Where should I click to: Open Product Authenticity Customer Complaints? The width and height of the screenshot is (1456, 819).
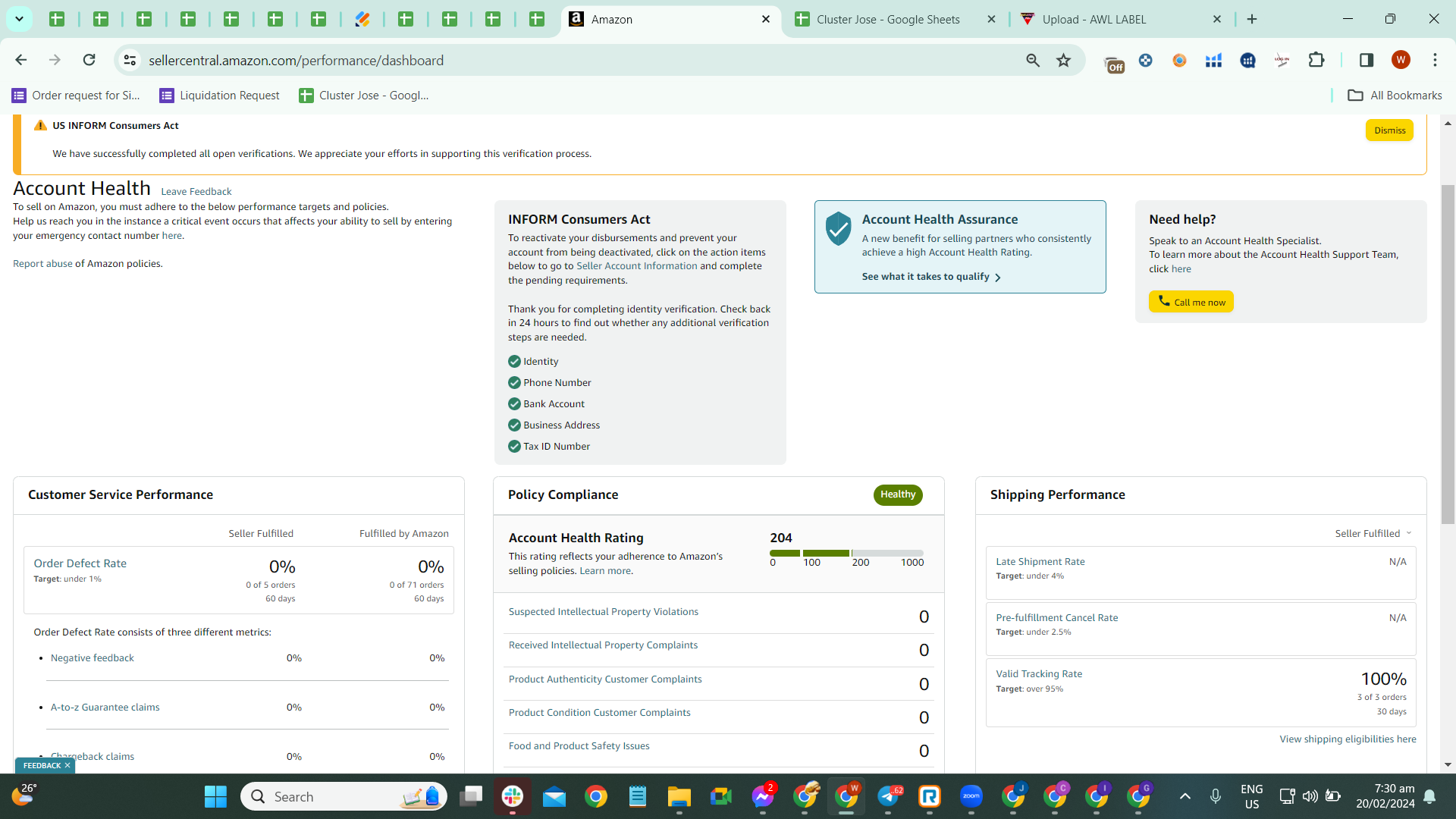pyautogui.click(x=605, y=679)
